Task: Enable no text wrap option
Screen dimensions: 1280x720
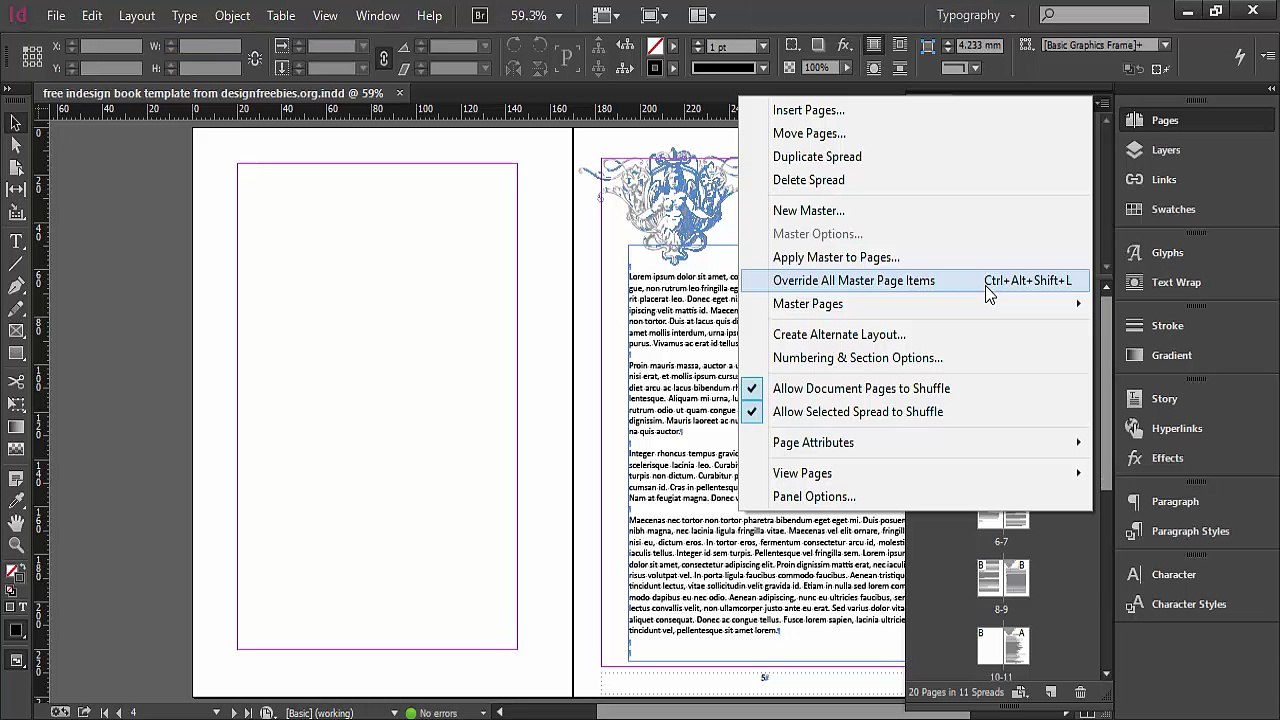Action: click(874, 46)
